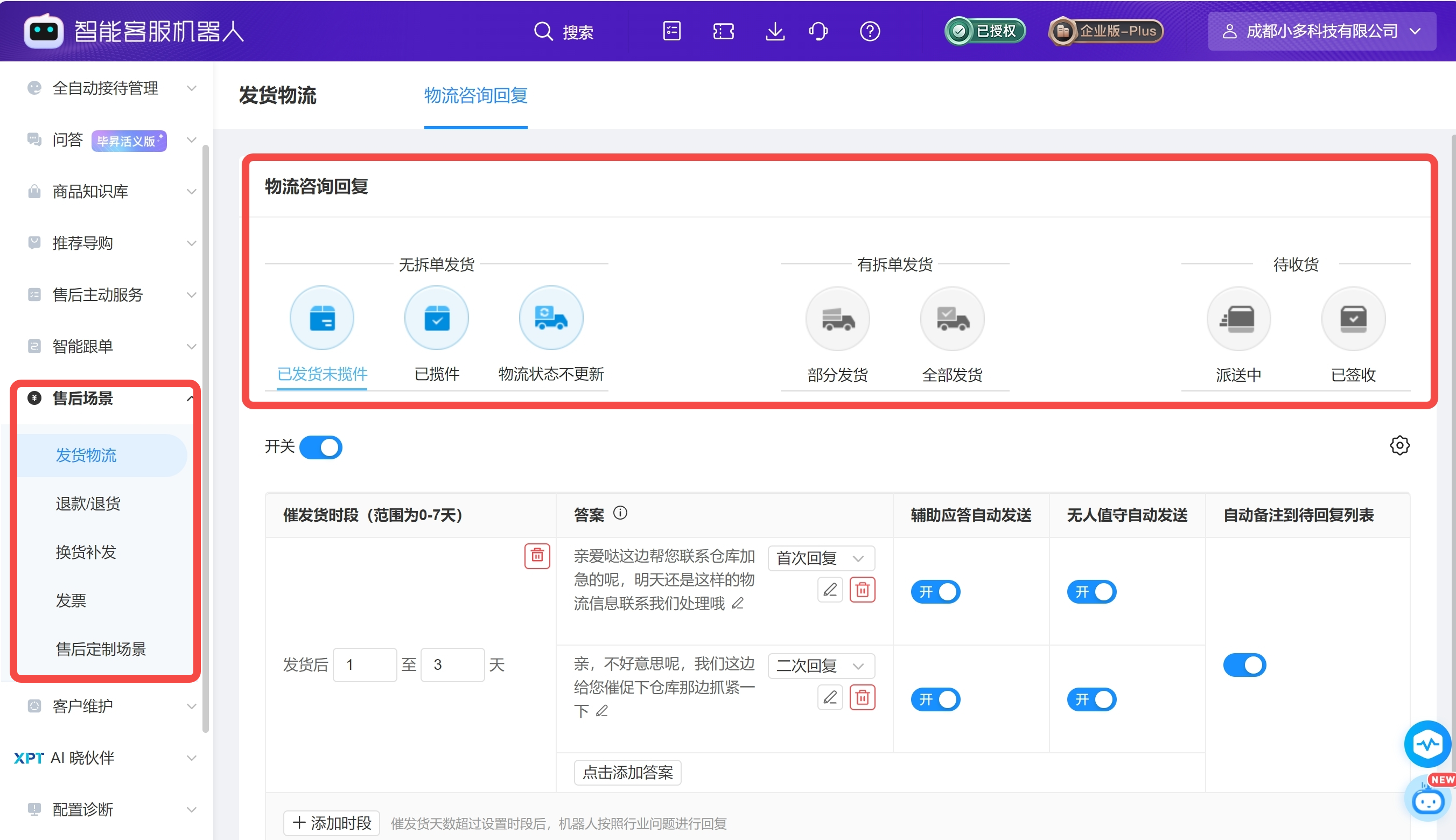This screenshot has height=840, width=1456.
Task: Toggle 辅助应答自动发送 for 二次回复 row
Action: [x=935, y=699]
